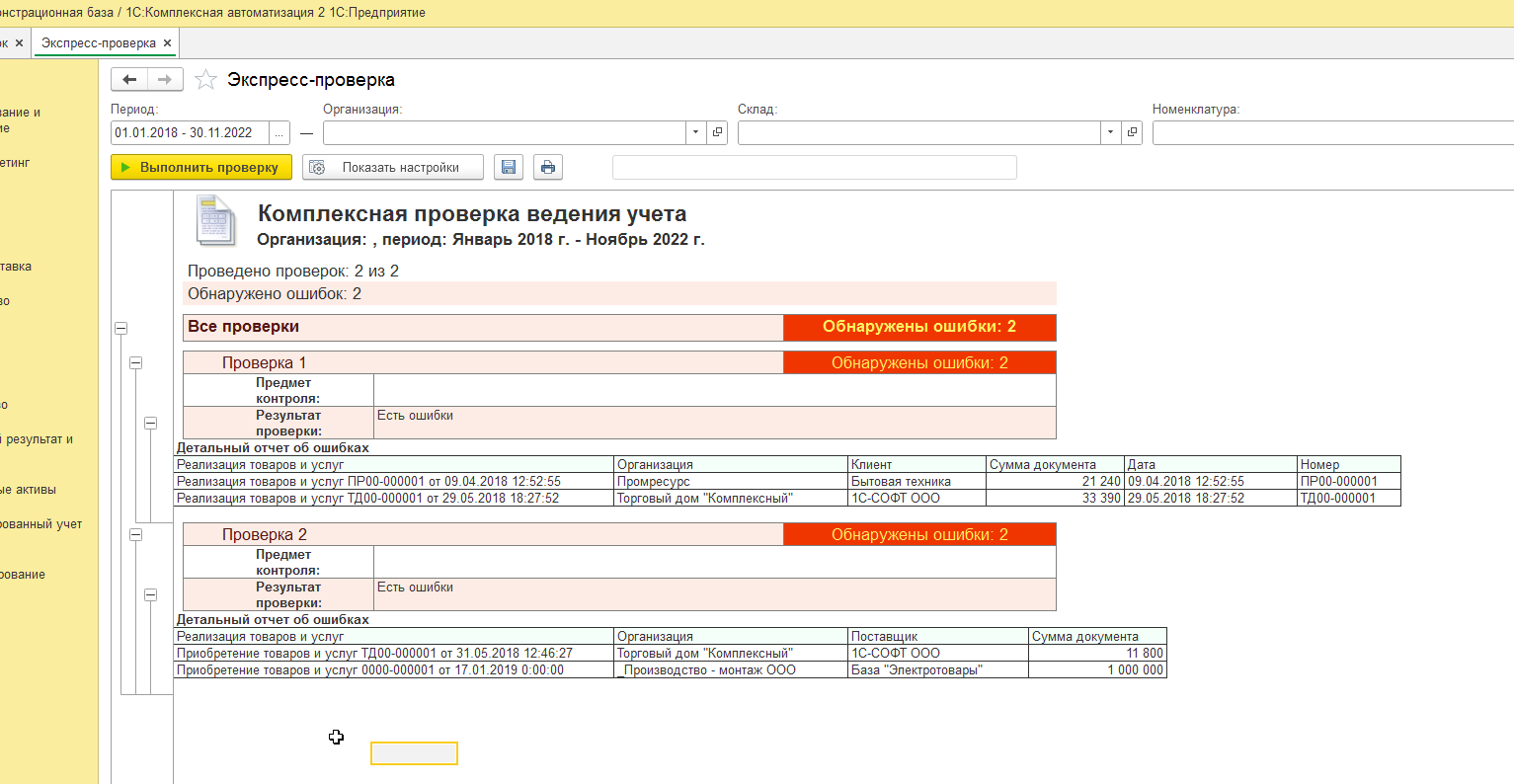Open the Организация field's linked form icon
Screen dimensions: 1514x784
click(718, 132)
